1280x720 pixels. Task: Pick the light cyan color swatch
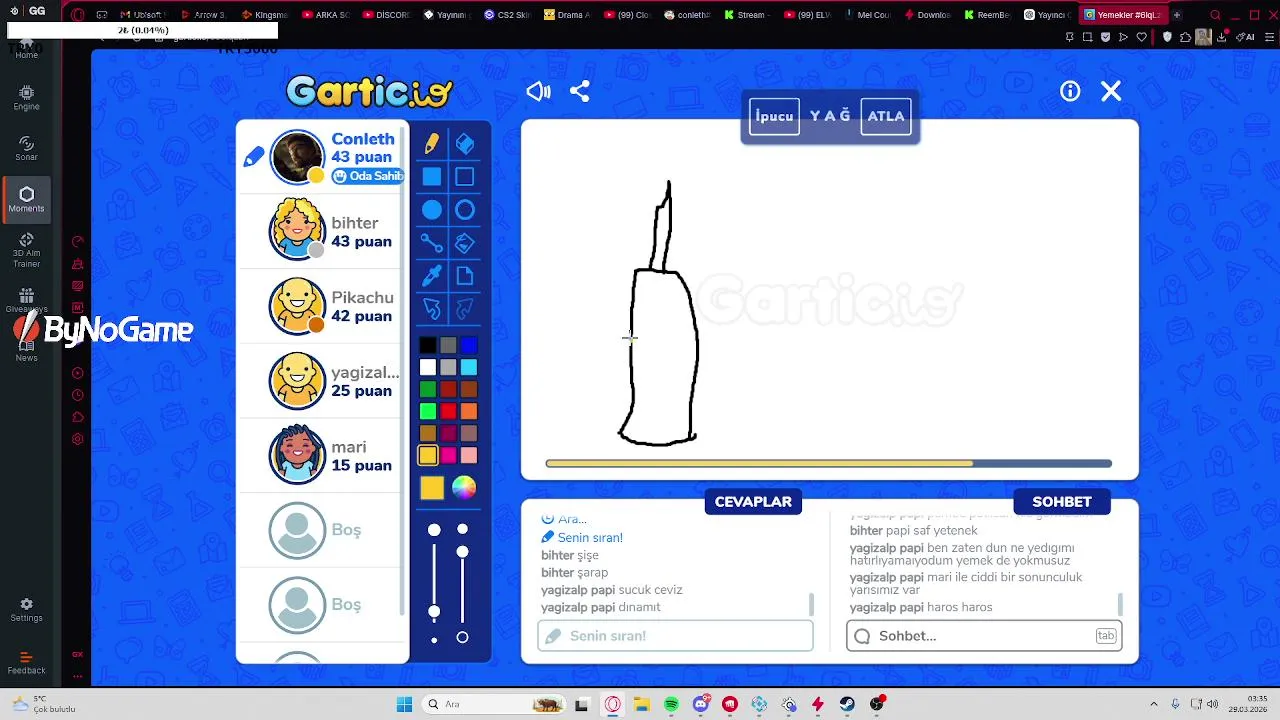[469, 367]
